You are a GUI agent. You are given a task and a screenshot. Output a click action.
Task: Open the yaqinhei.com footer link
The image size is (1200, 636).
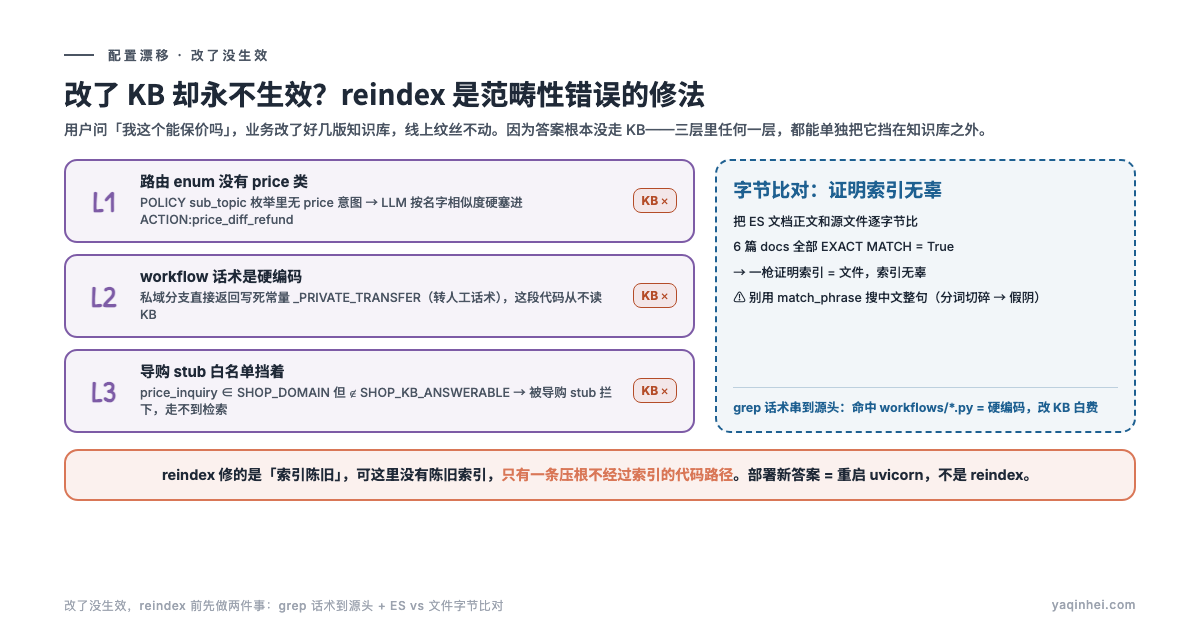click(x=1094, y=605)
